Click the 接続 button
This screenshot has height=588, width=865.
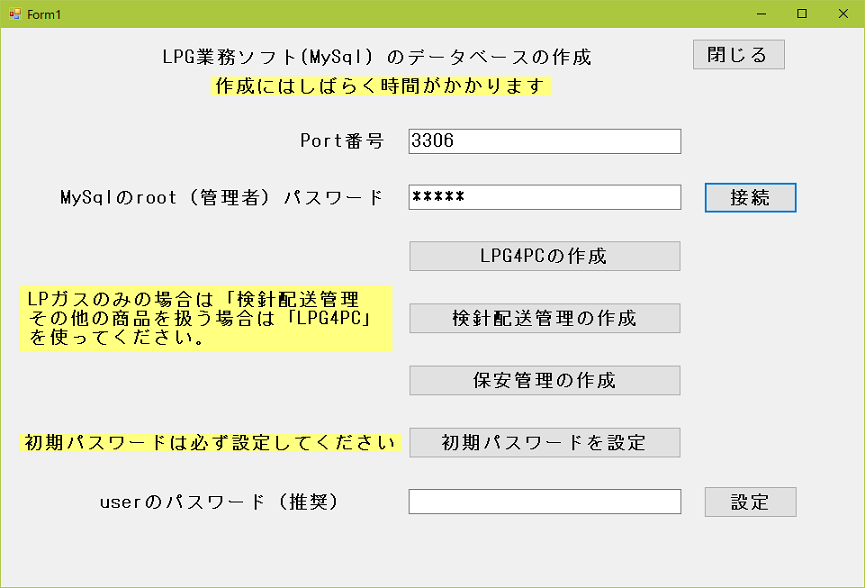(x=750, y=197)
